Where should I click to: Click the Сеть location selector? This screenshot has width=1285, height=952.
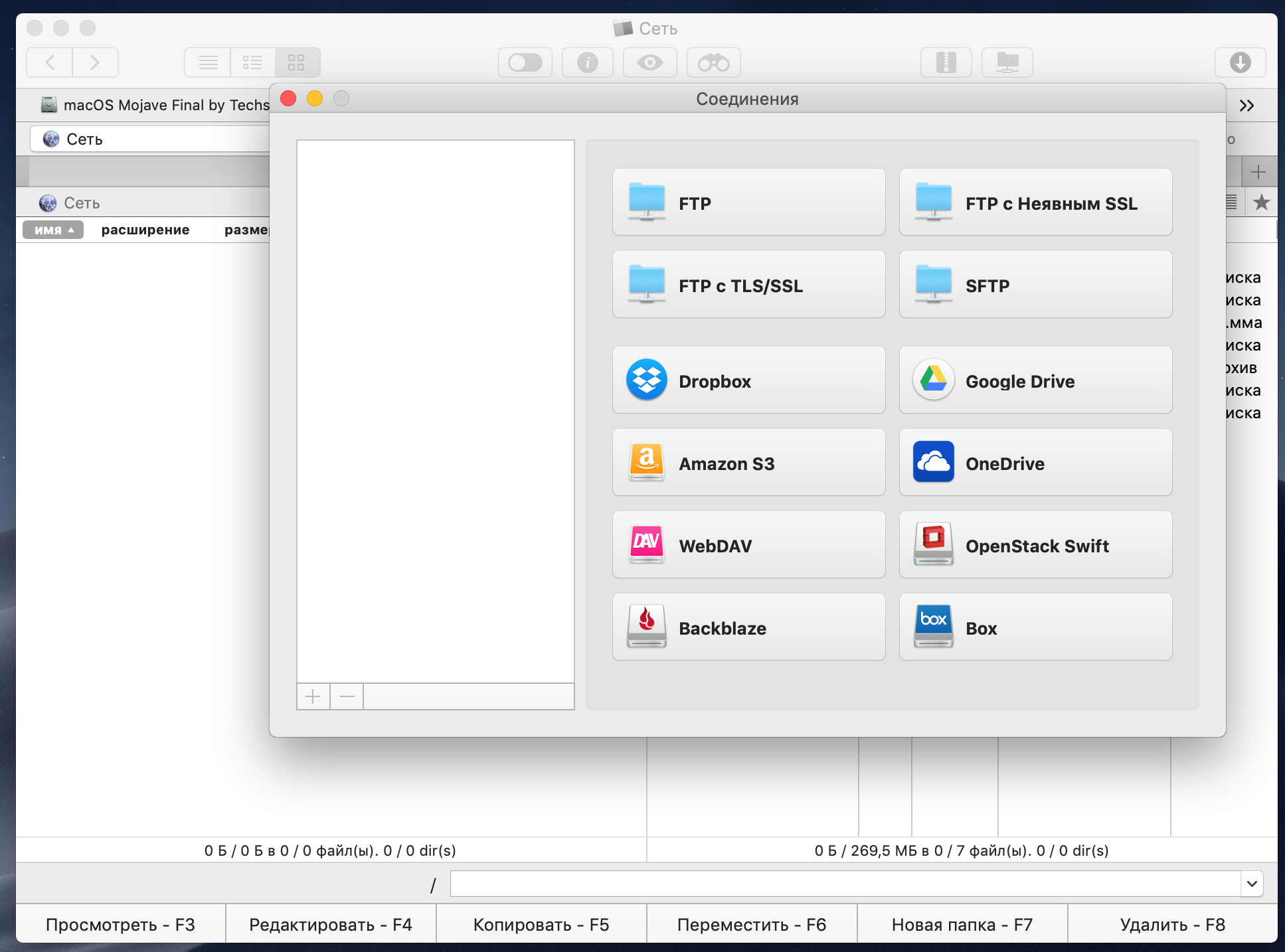(150, 139)
